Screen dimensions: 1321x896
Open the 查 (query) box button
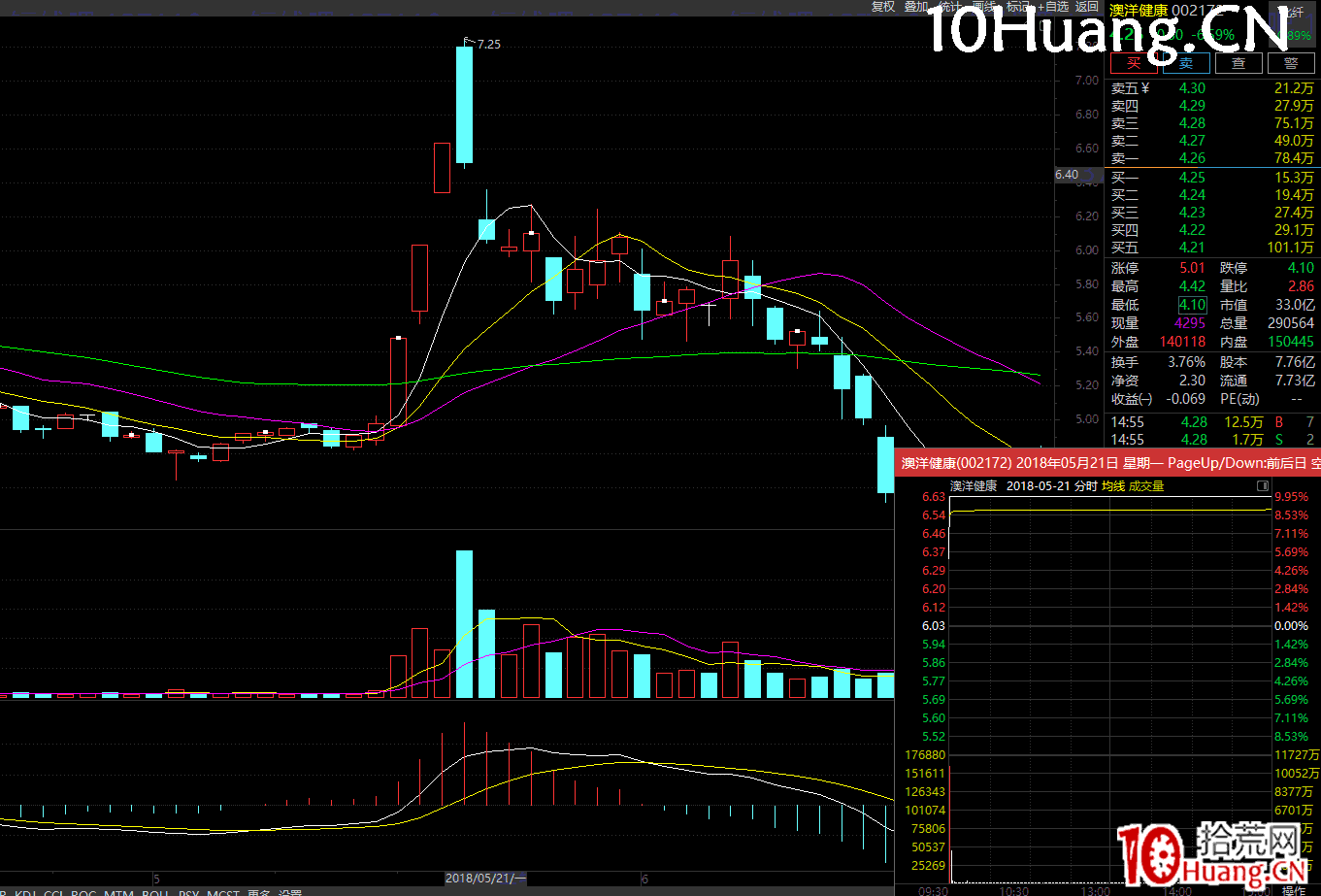1238,63
